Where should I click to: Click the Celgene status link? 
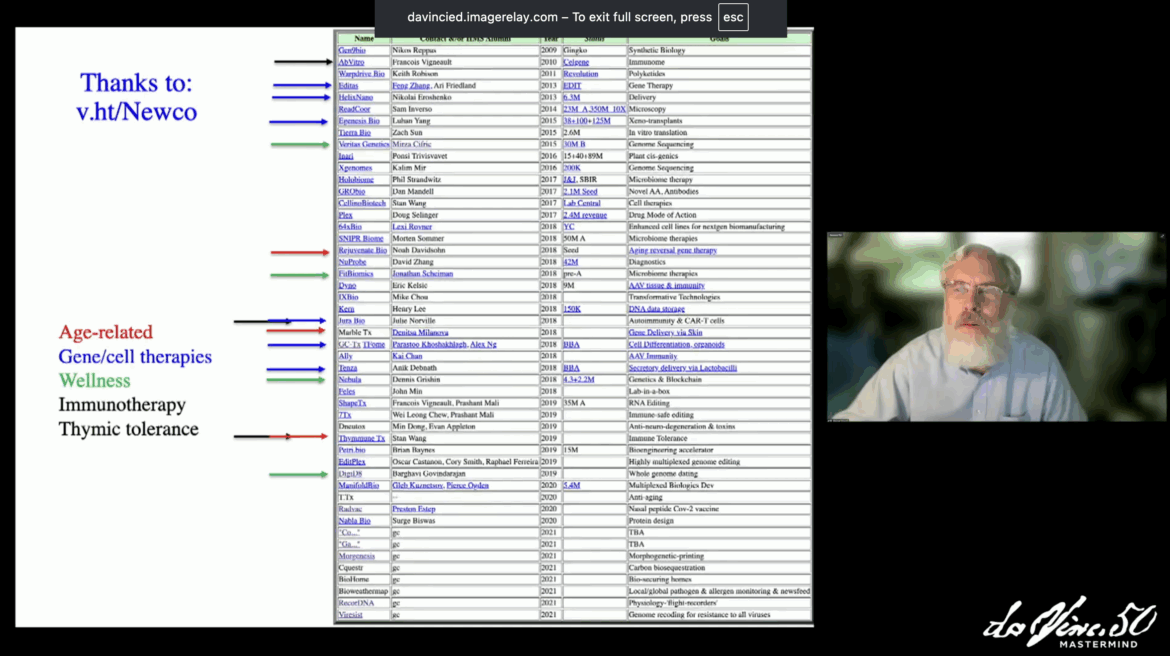[x=576, y=62]
